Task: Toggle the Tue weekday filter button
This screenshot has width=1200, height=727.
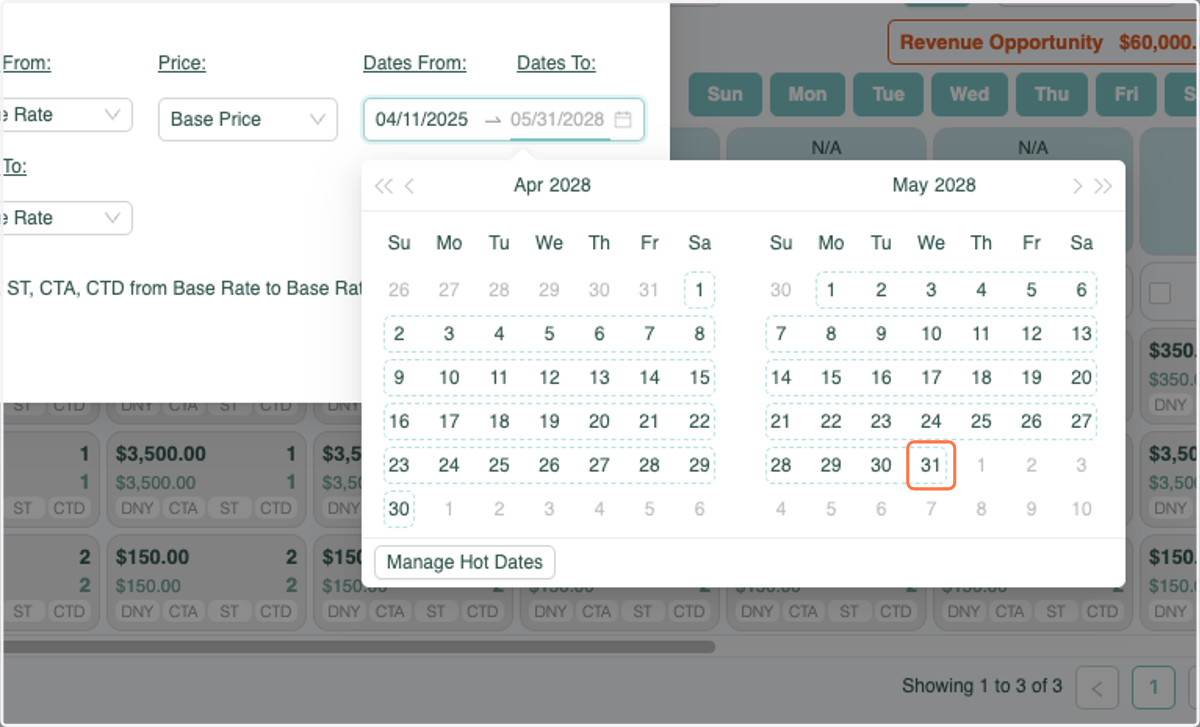Action: (888, 95)
